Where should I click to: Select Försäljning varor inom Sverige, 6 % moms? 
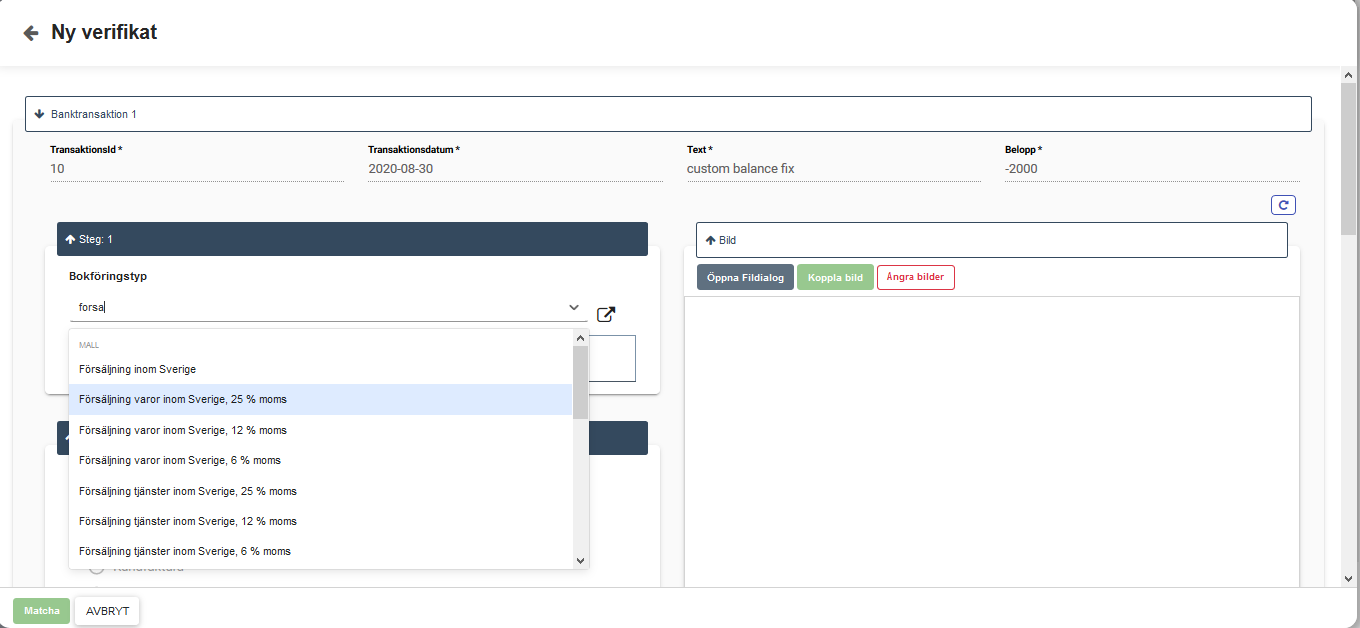180,460
